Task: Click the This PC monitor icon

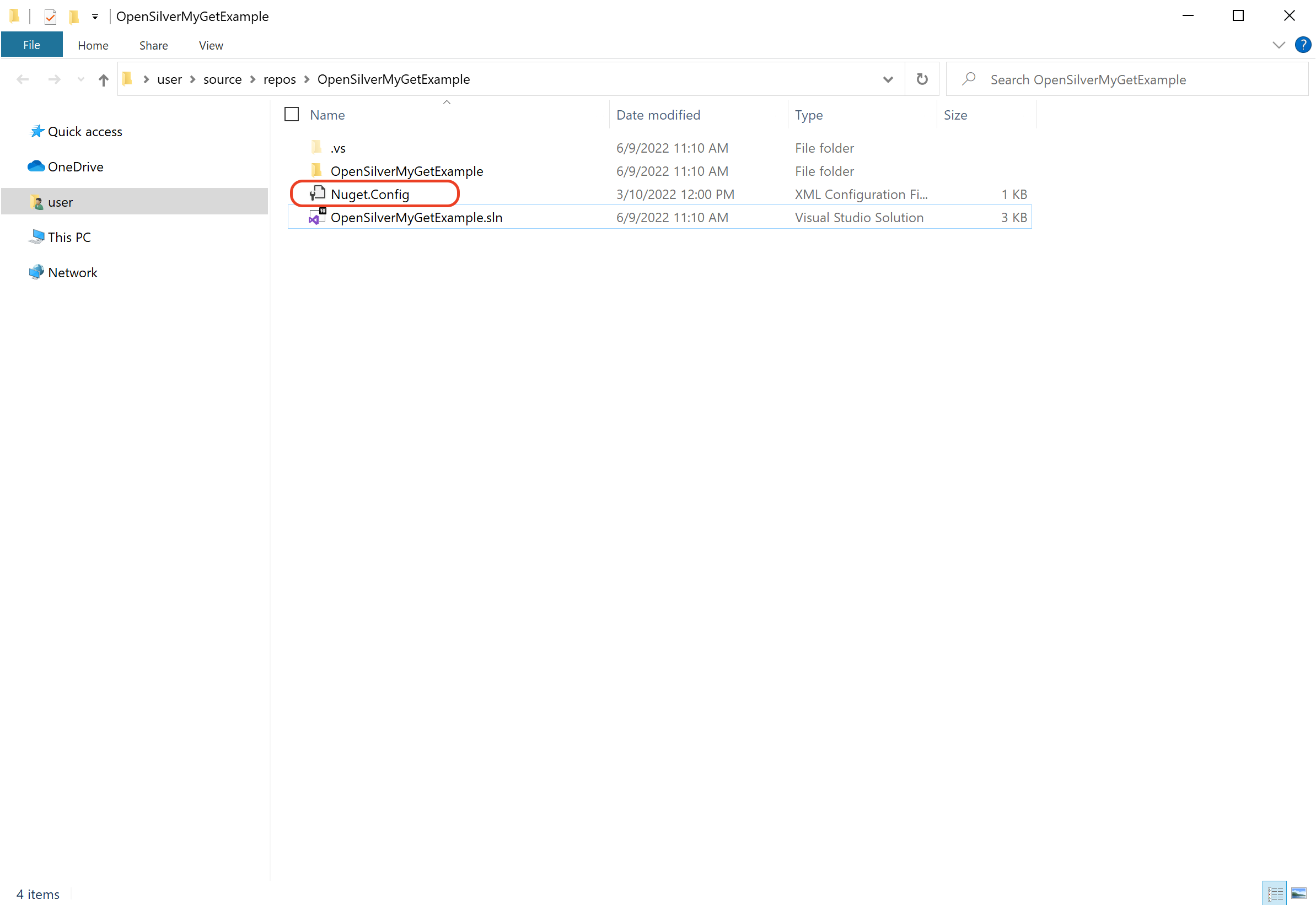Action: [36, 236]
